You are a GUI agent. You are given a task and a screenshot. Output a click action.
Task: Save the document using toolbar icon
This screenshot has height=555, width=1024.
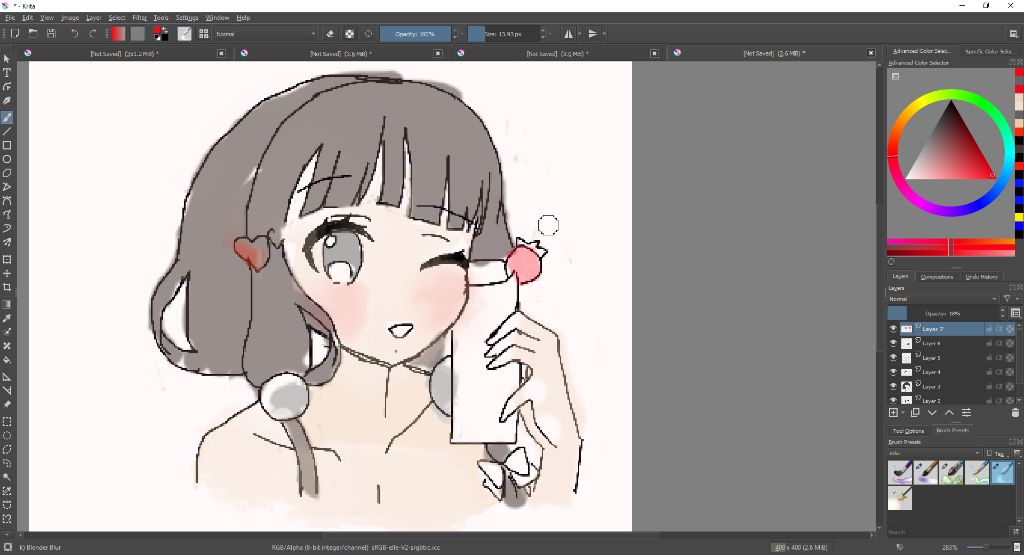(52, 33)
